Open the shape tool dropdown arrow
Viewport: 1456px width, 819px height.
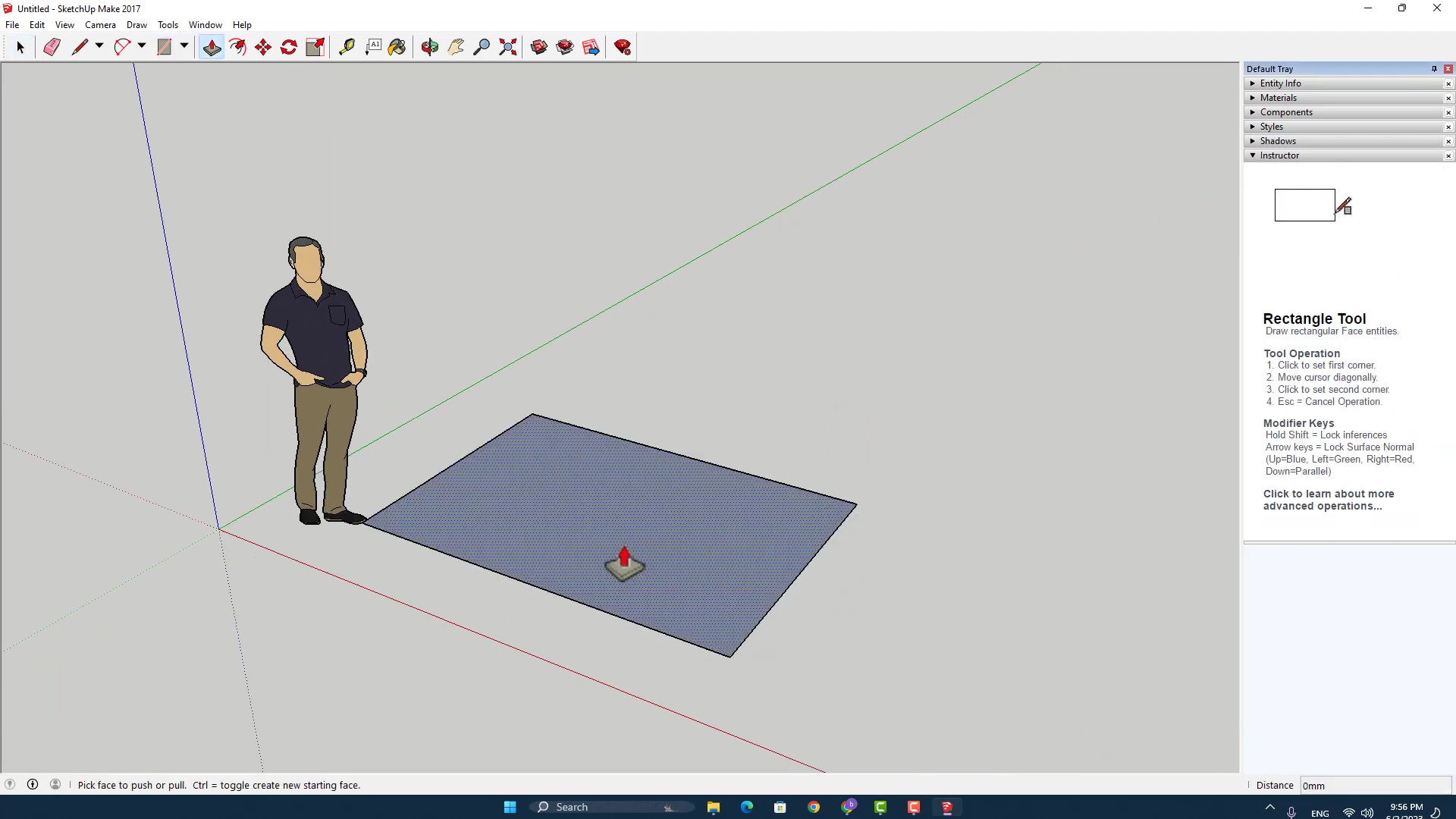[184, 46]
